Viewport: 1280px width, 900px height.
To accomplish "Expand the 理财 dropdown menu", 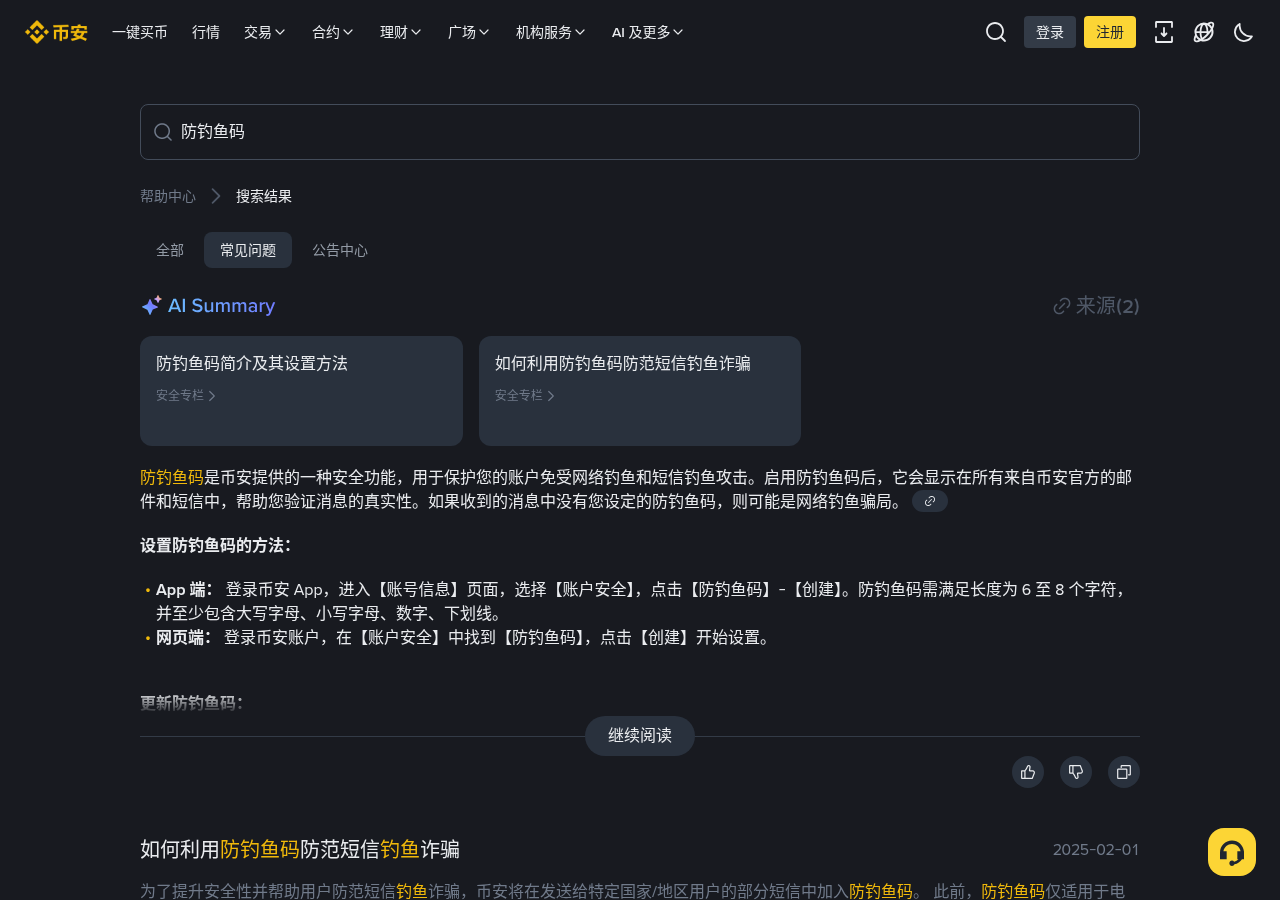I will (401, 32).
